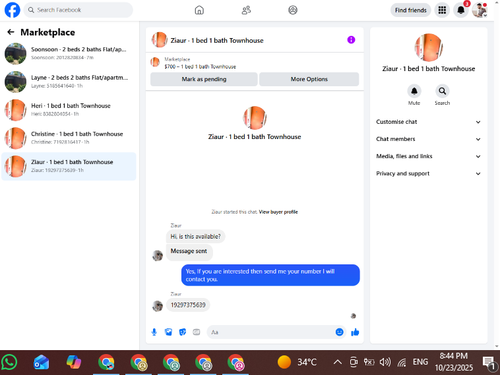Search in conversation magnifier icon
The height and width of the screenshot is (375, 500).
click(x=442, y=91)
